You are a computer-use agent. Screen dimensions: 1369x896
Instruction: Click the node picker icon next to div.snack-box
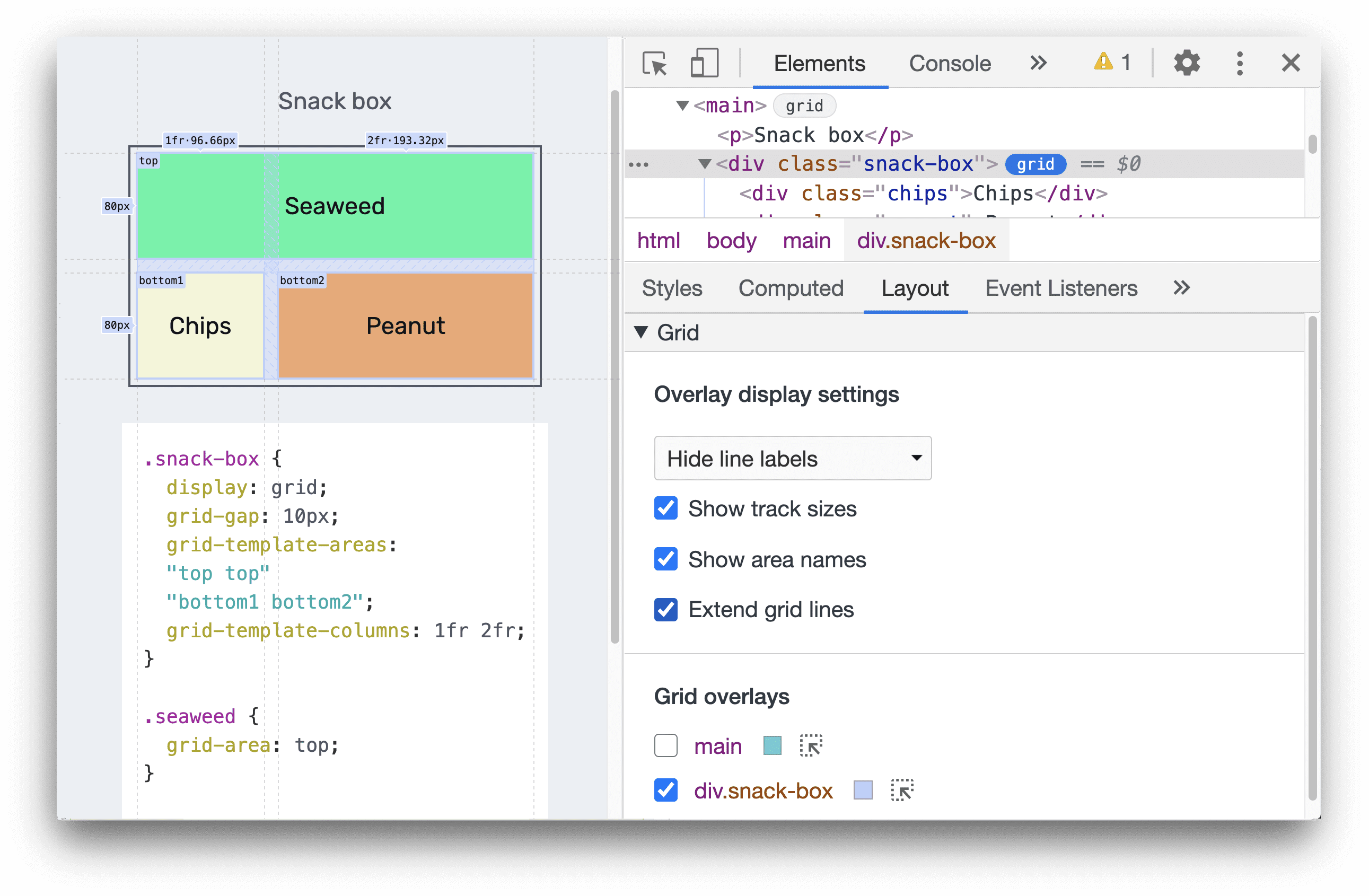[900, 791]
